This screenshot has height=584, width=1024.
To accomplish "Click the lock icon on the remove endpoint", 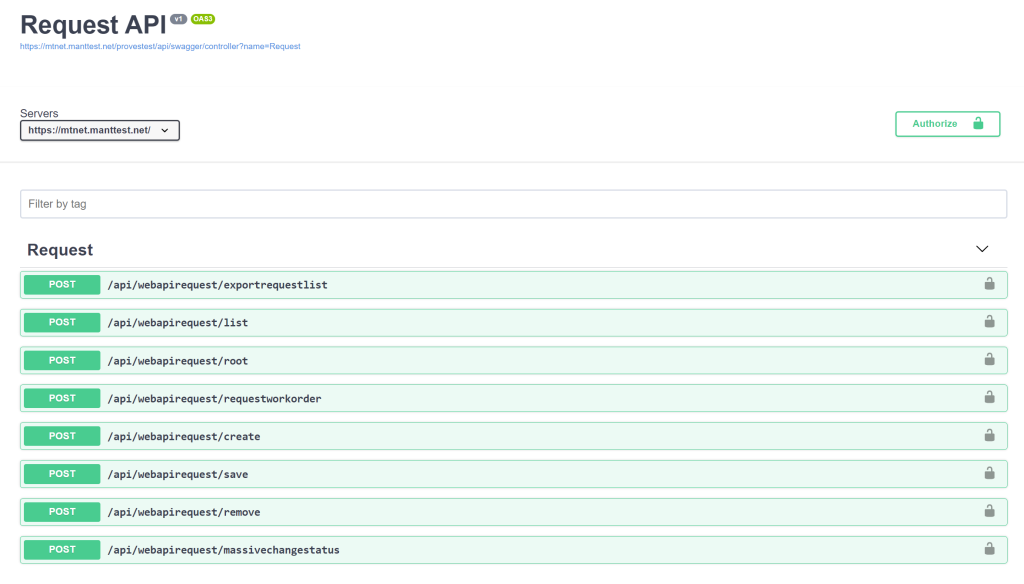I will pyautogui.click(x=989, y=511).
